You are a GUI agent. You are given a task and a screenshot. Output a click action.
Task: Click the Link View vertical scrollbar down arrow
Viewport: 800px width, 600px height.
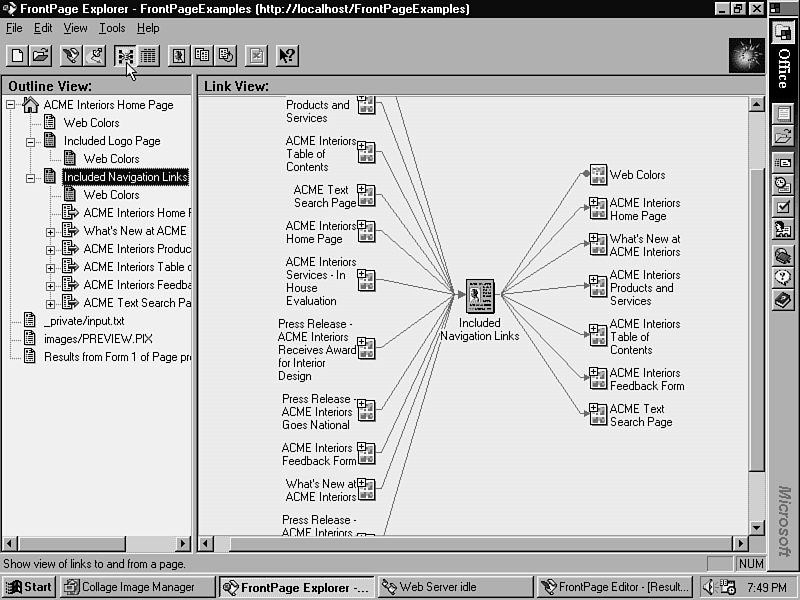click(756, 526)
